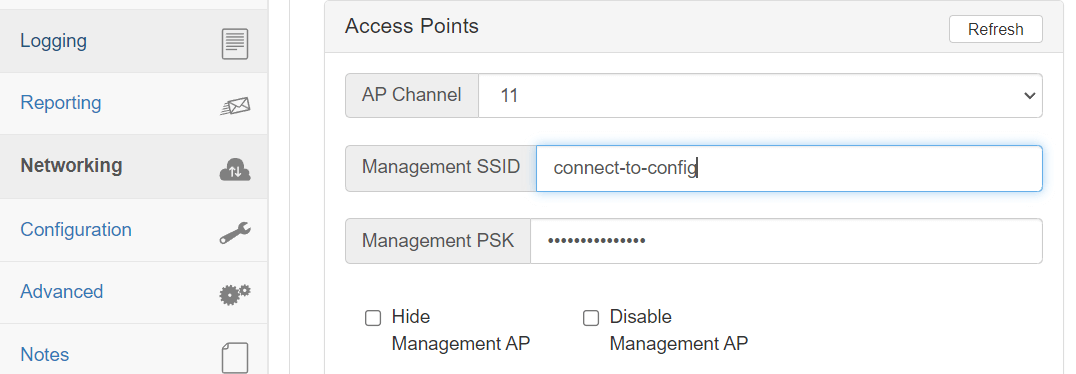The image size is (1076, 374).
Task: Click the Logging document icon
Action: tap(235, 44)
